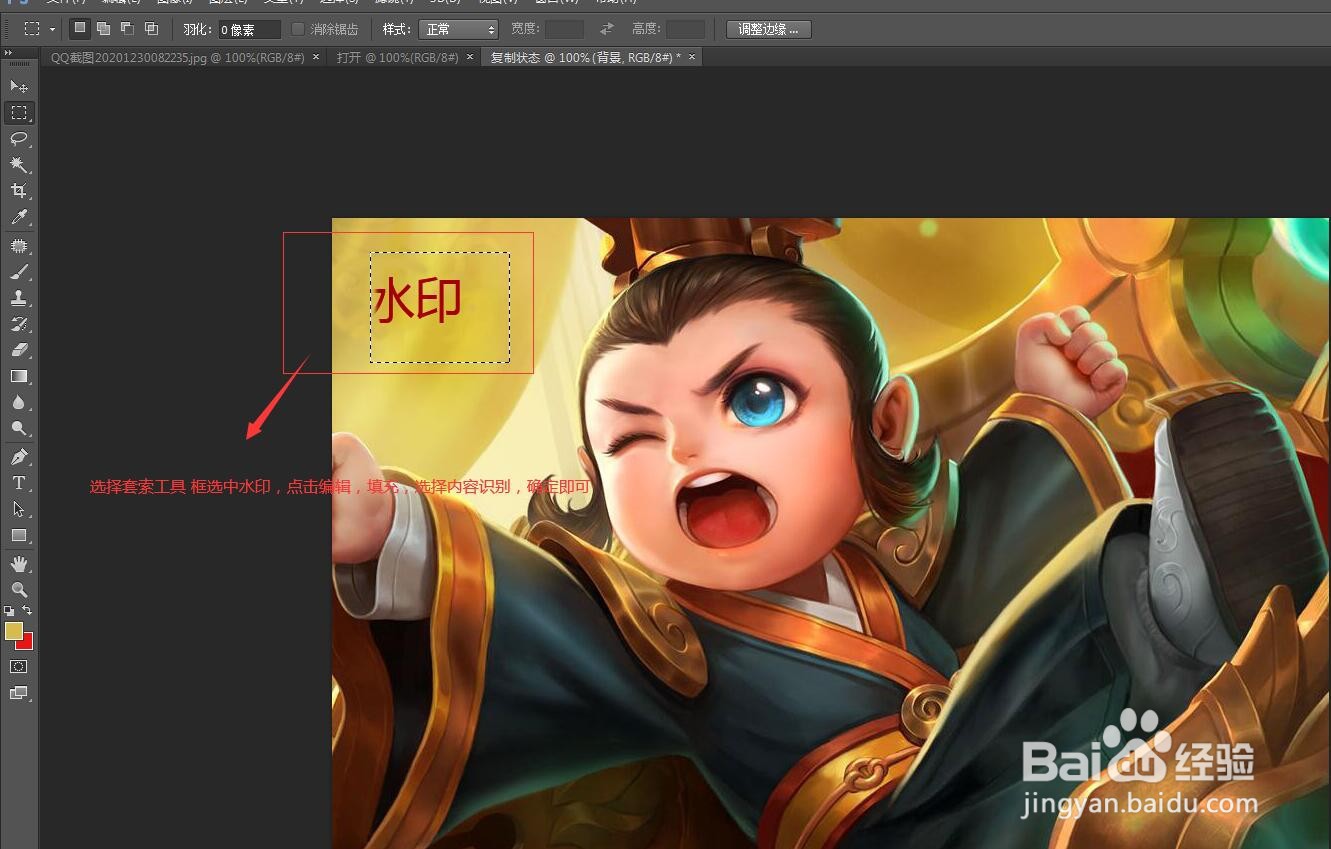Select the Move tool
The height and width of the screenshot is (849, 1331).
(x=19, y=87)
